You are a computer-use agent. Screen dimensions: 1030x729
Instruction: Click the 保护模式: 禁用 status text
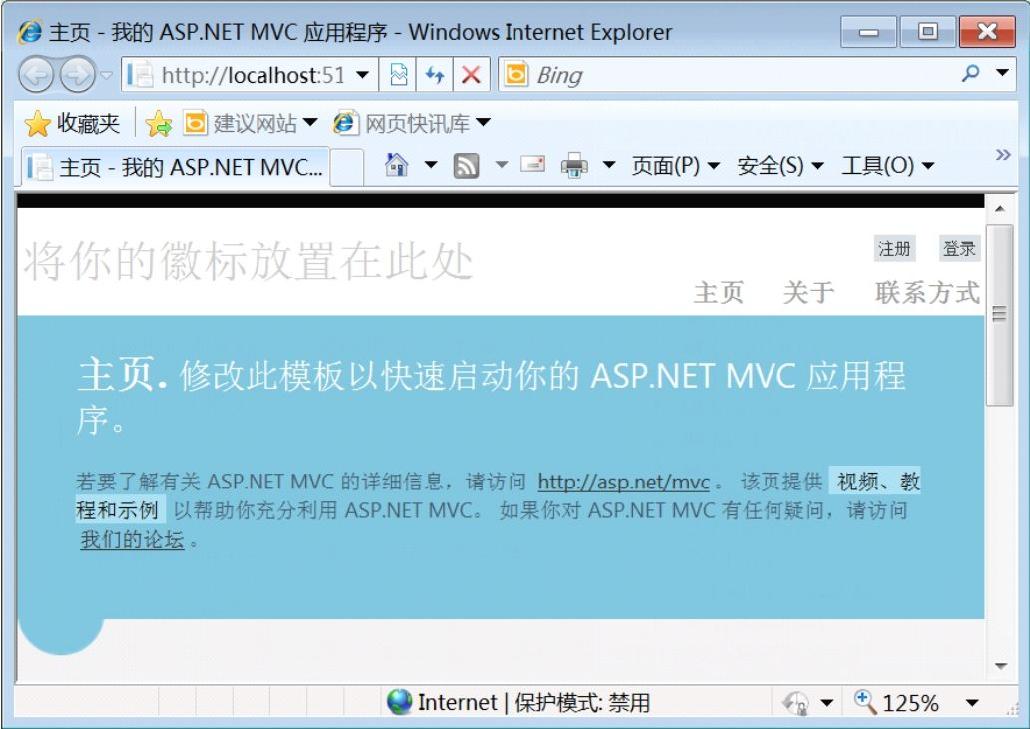click(x=582, y=703)
